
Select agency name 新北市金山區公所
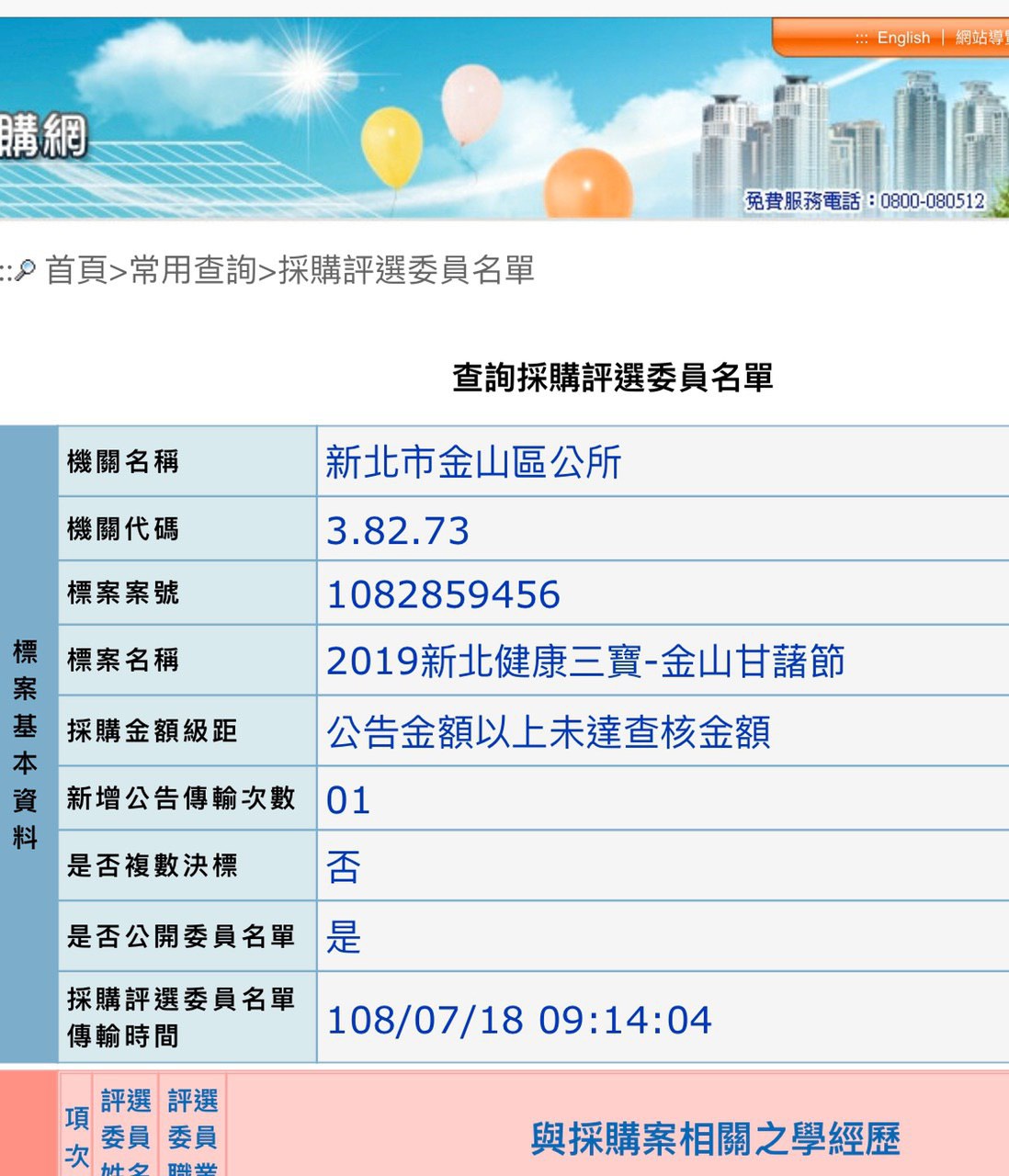pyautogui.click(x=473, y=462)
